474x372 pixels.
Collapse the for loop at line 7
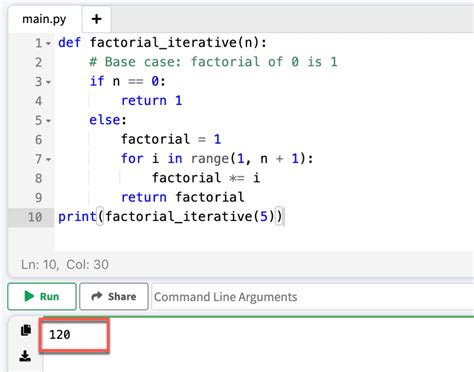[49, 159]
